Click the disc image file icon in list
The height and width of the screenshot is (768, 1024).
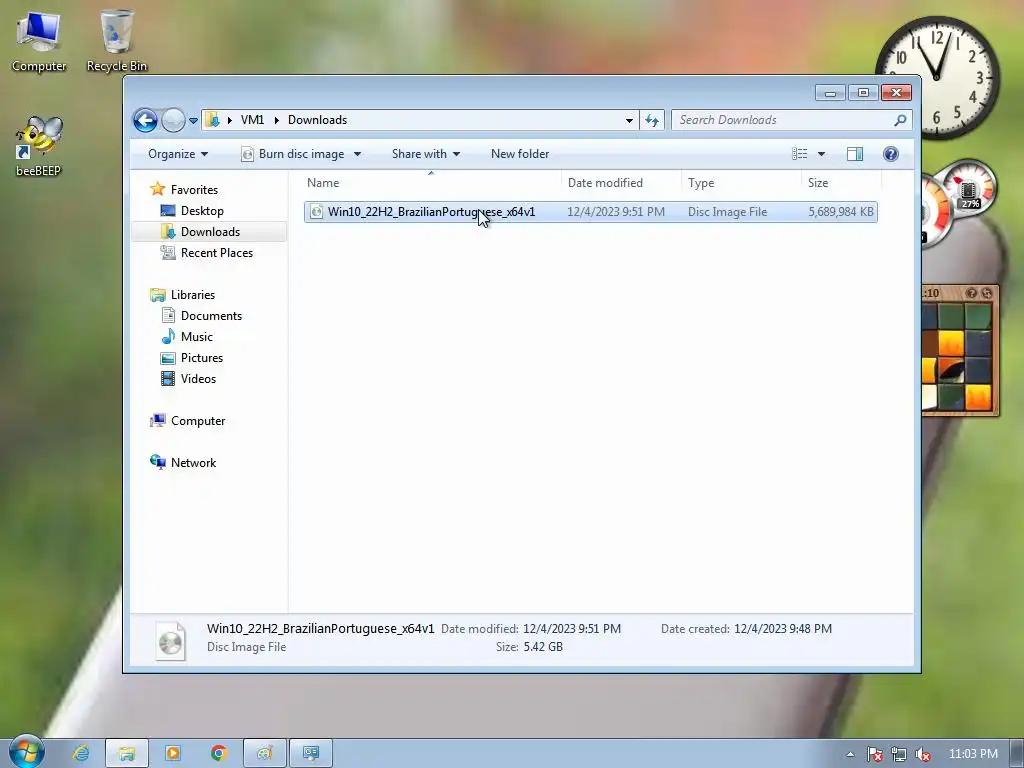(x=316, y=212)
